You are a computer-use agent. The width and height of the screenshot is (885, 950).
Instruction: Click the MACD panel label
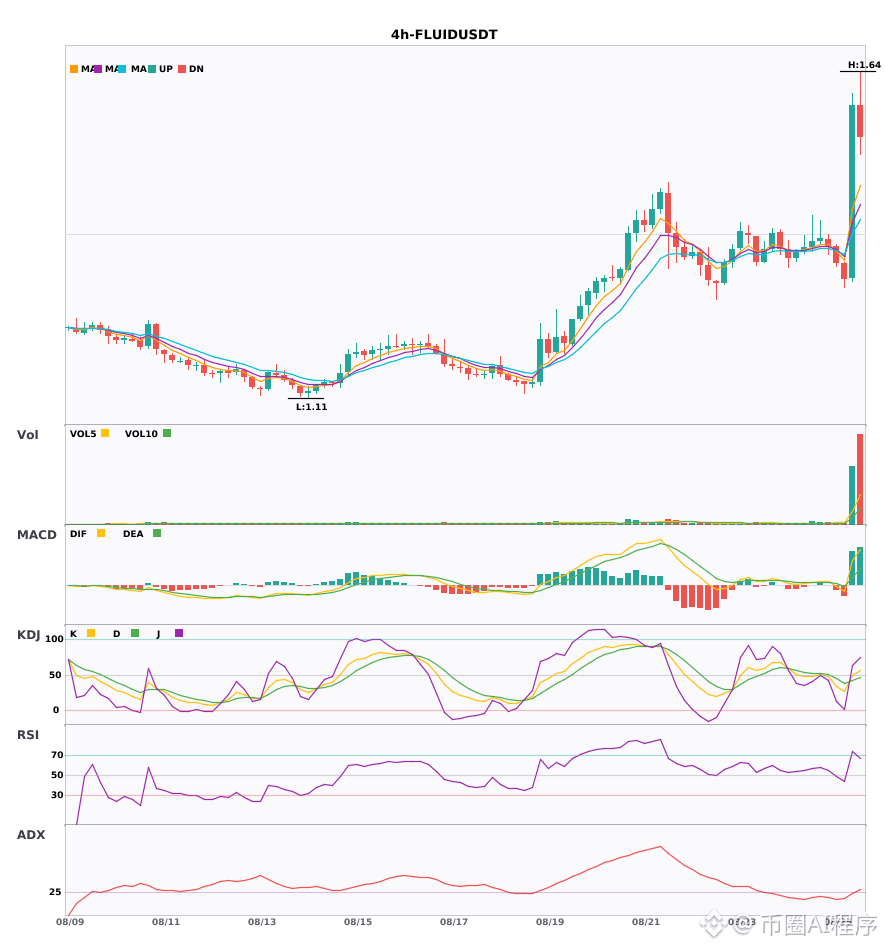pos(36,535)
